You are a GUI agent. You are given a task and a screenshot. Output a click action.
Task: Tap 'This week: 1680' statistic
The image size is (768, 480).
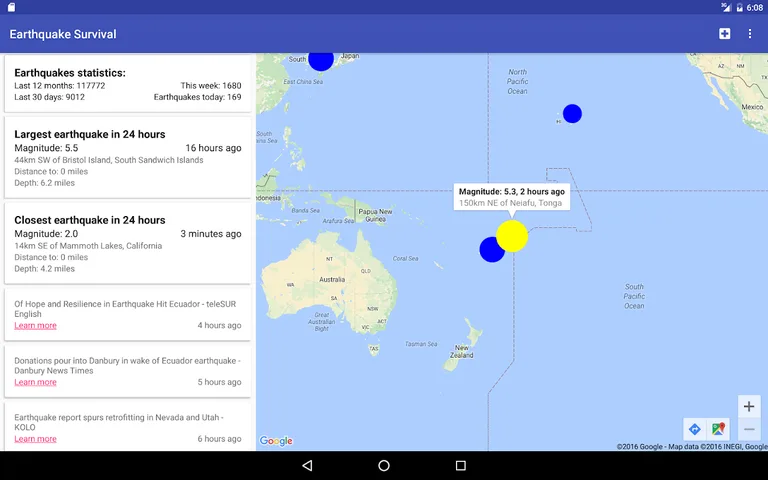pyautogui.click(x=211, y=86)
